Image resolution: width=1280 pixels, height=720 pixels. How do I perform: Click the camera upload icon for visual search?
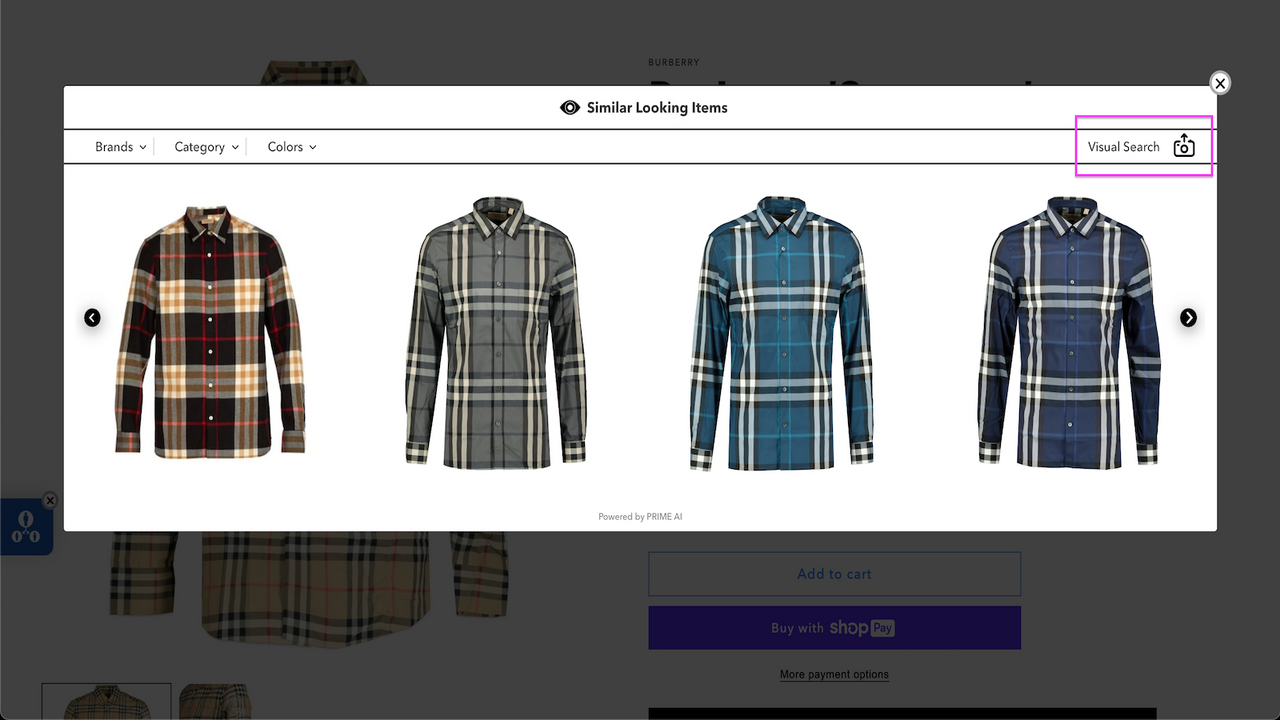coord(1184,146)
